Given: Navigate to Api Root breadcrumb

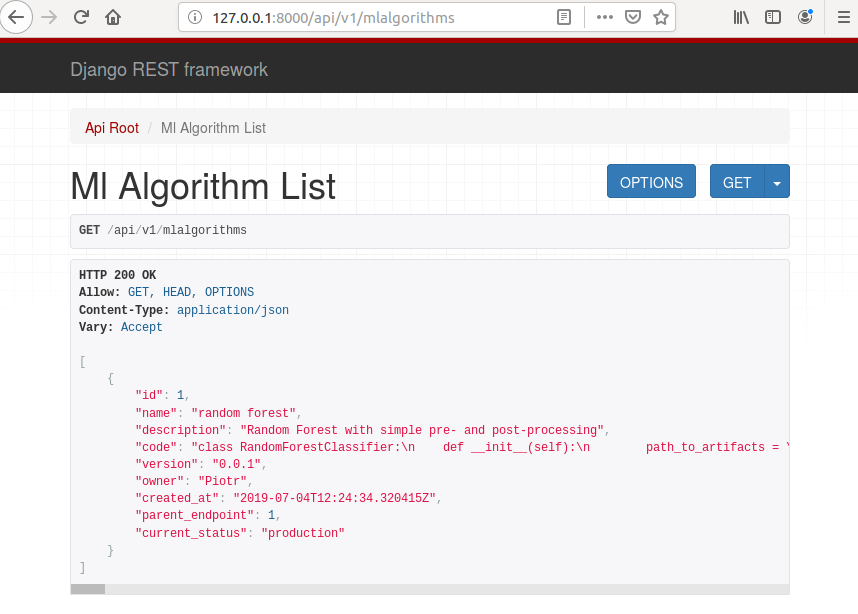Looking at the screenshot, I should pos(112,128).
